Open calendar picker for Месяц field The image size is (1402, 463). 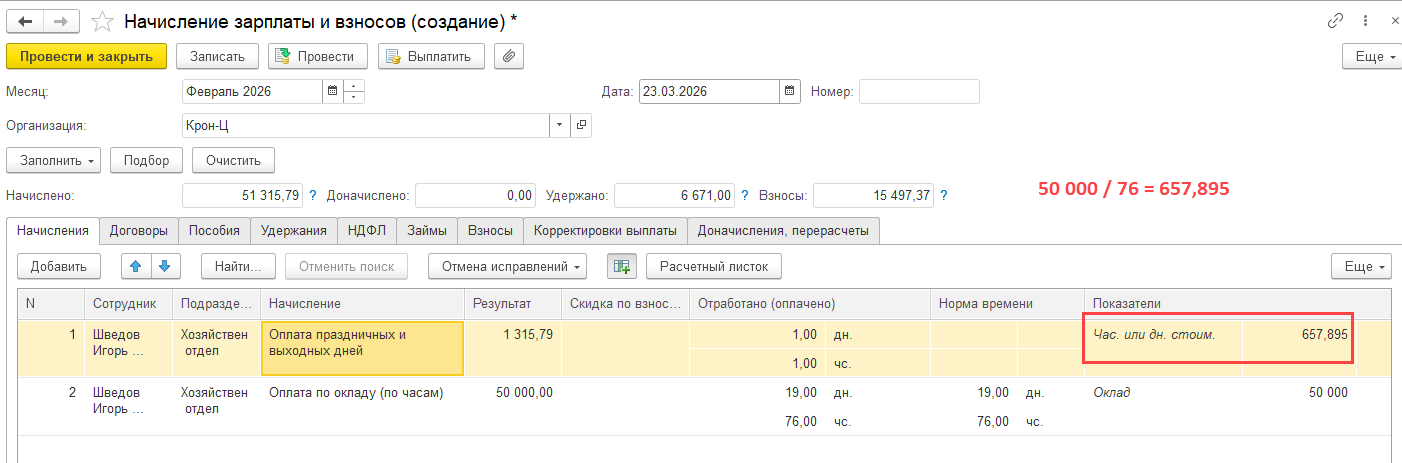click(x=331, y=91)
